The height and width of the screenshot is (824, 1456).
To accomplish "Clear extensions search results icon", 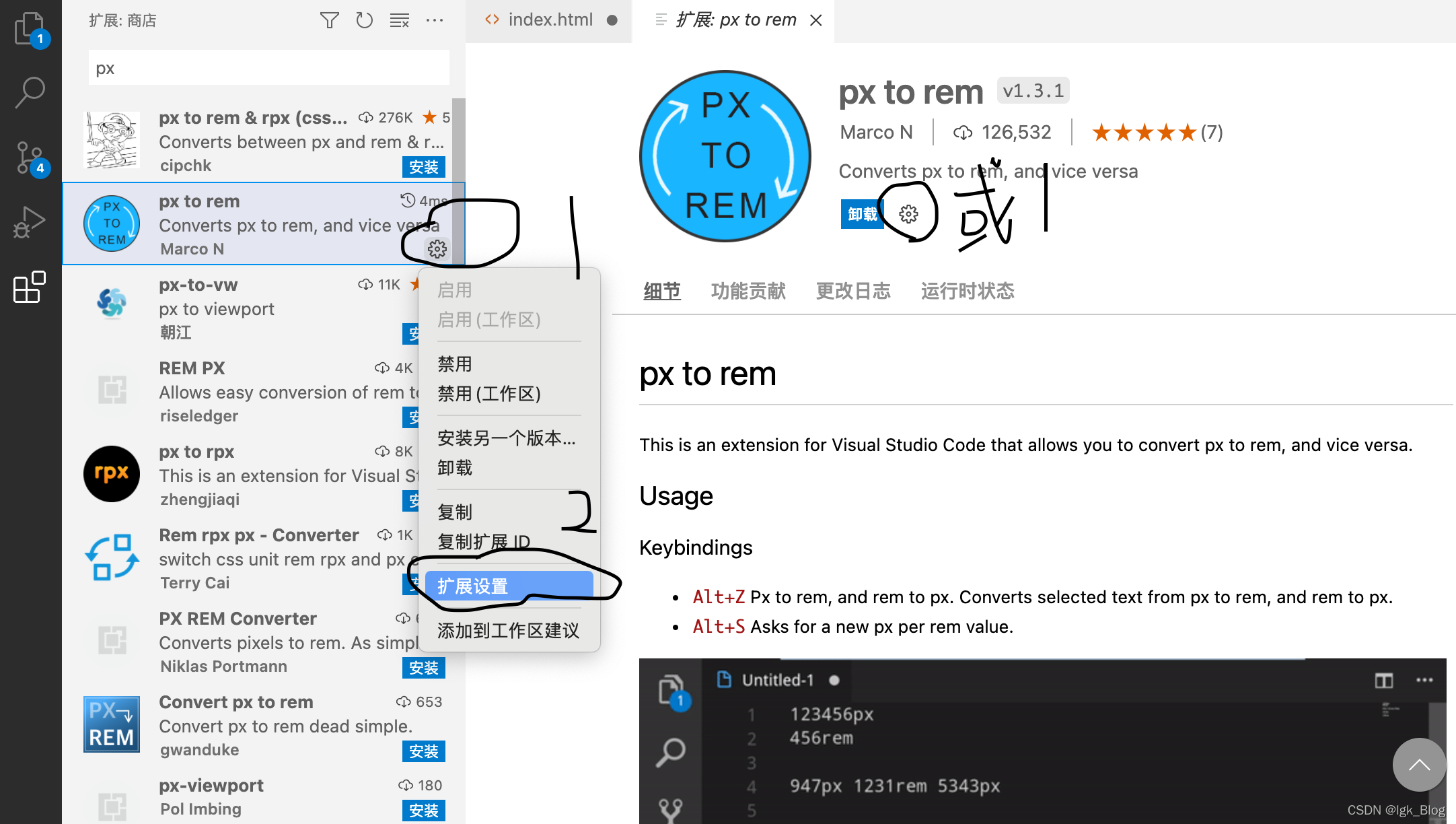I will (400, 20).
